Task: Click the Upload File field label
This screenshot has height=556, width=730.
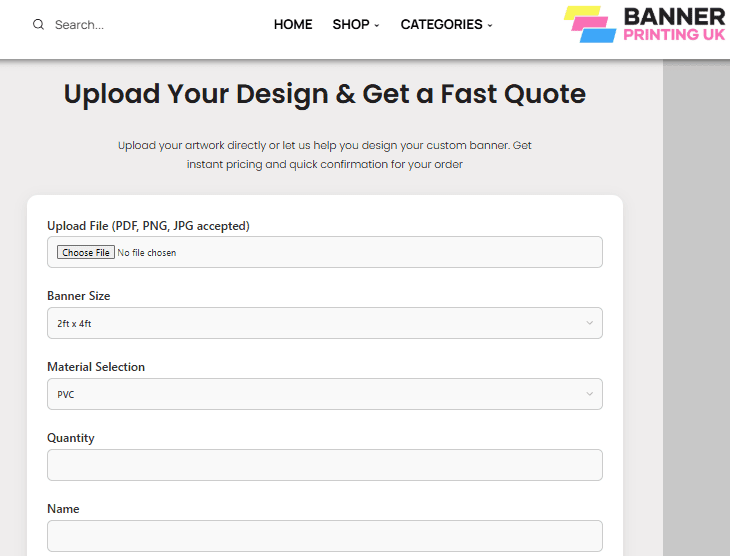Action: coord(148,226)
